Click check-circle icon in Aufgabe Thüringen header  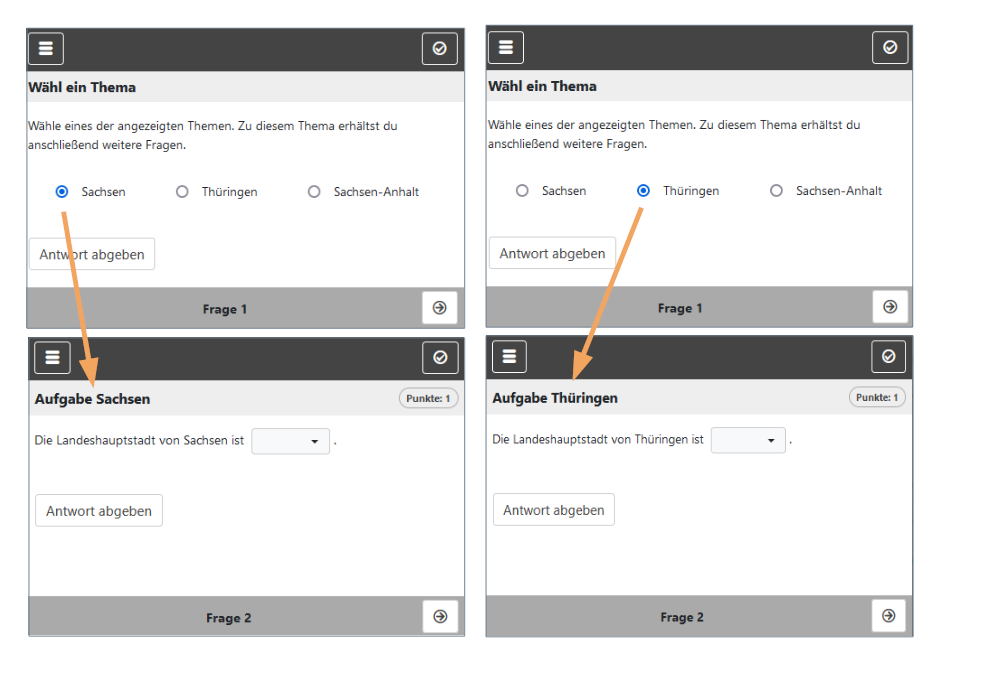[889, 356]
